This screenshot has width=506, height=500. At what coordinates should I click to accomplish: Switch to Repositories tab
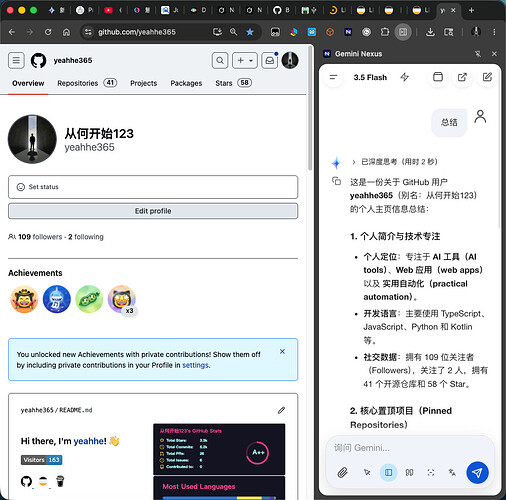(87, 83)
